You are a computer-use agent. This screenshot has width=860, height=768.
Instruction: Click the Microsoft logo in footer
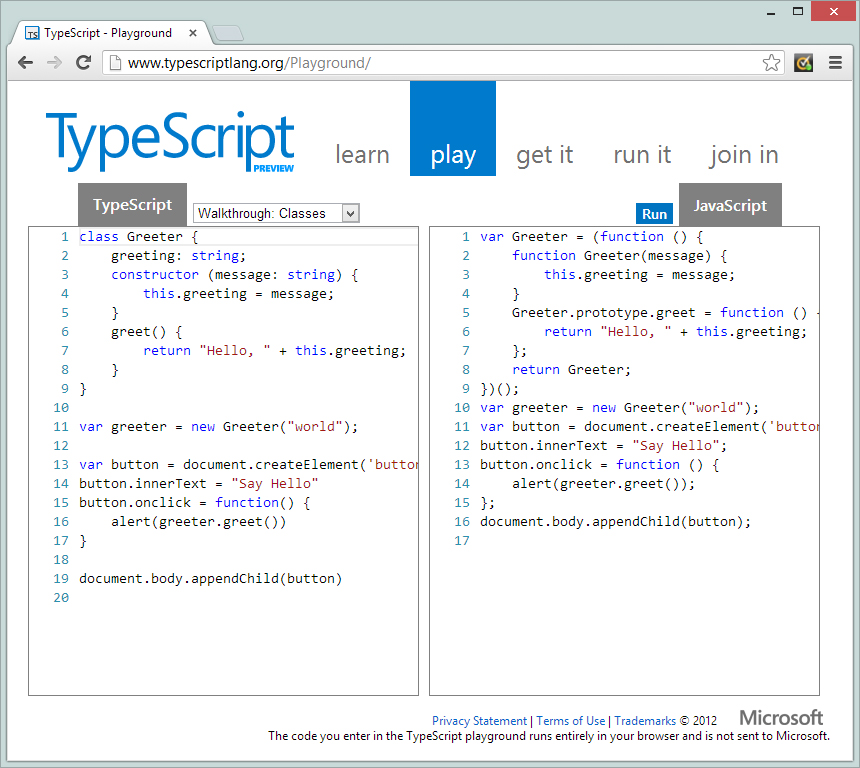coord(781,718)
